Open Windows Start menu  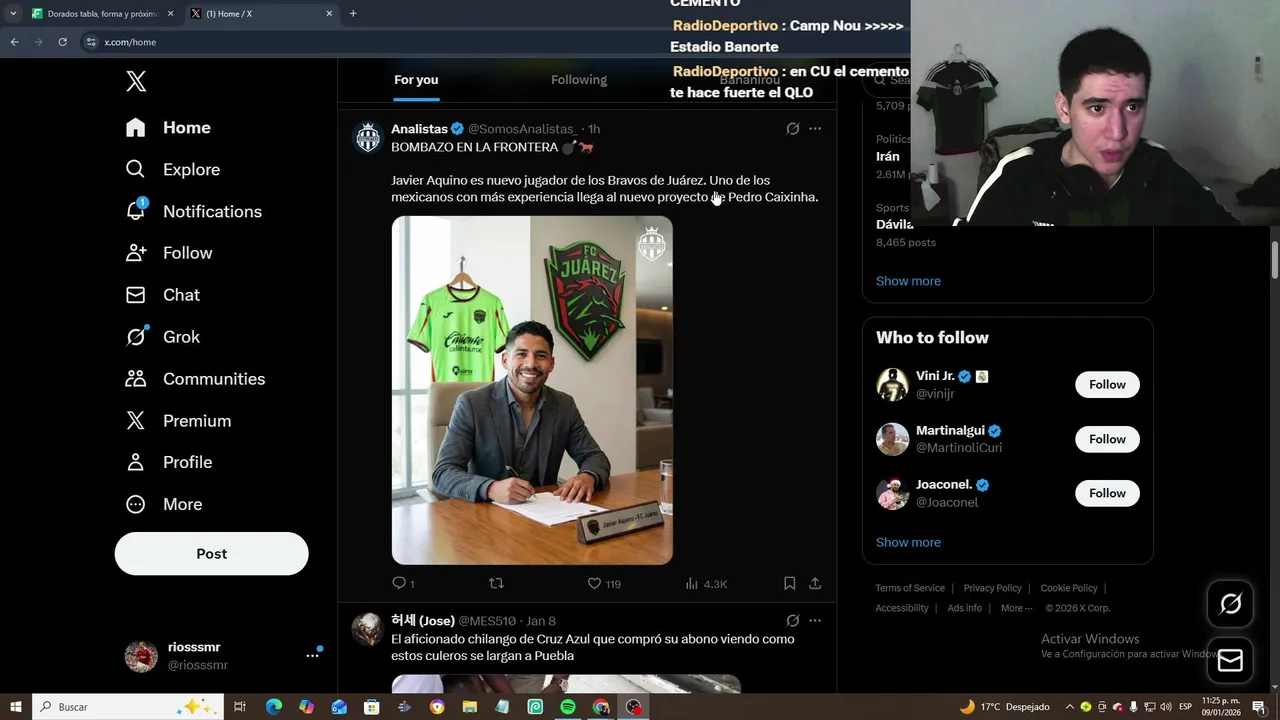pyautogui.click(x=16, y=707)
